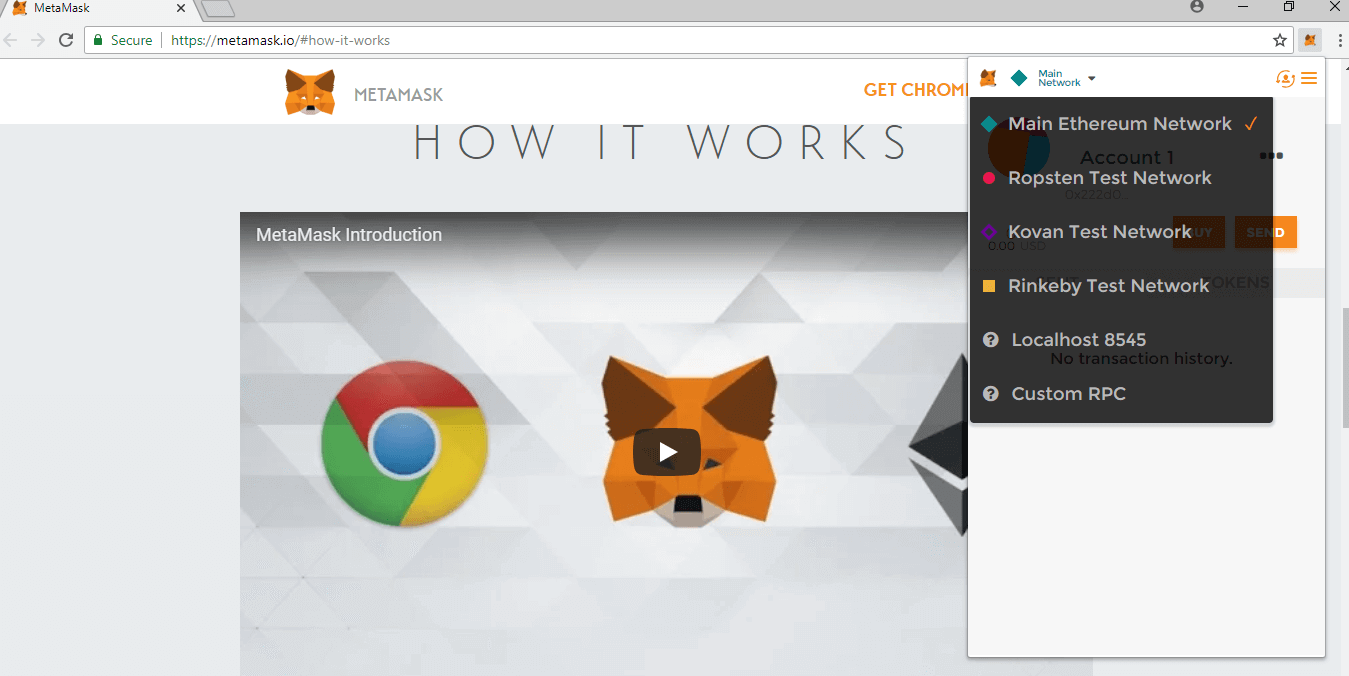Image resolution: width=1349 pixels, height=676 pixels.
Task: Select Main Ethereum Network
Action: [1121, 124]
